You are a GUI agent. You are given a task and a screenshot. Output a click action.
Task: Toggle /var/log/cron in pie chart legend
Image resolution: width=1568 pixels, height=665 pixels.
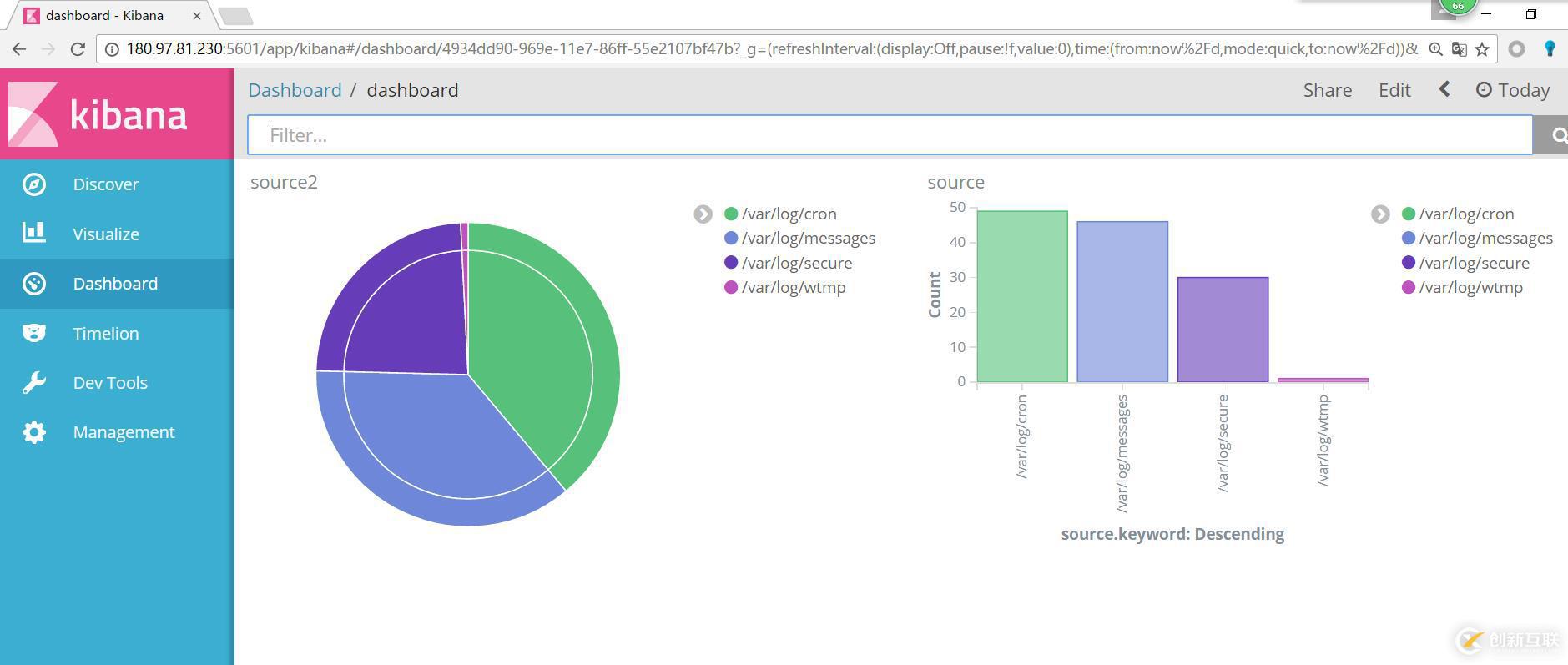(788, 214)
